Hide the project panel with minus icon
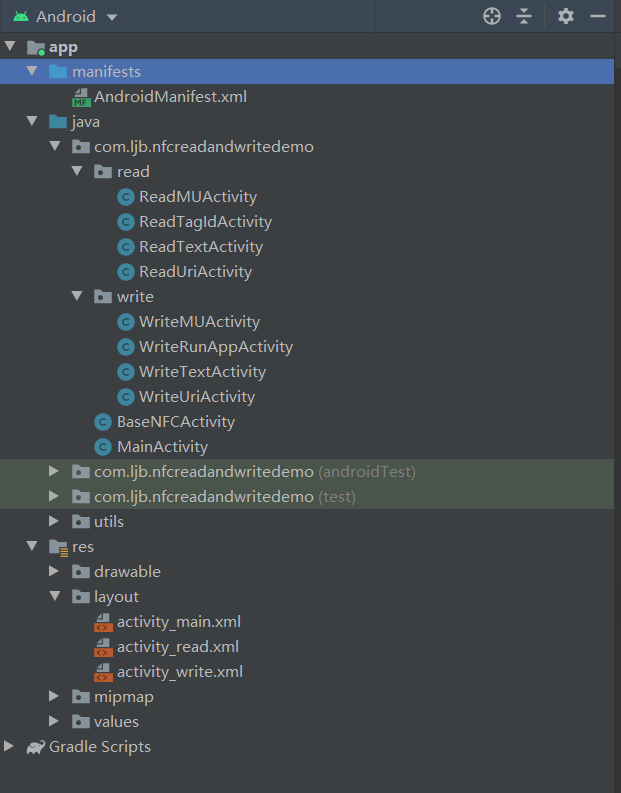 click(598, 16)
